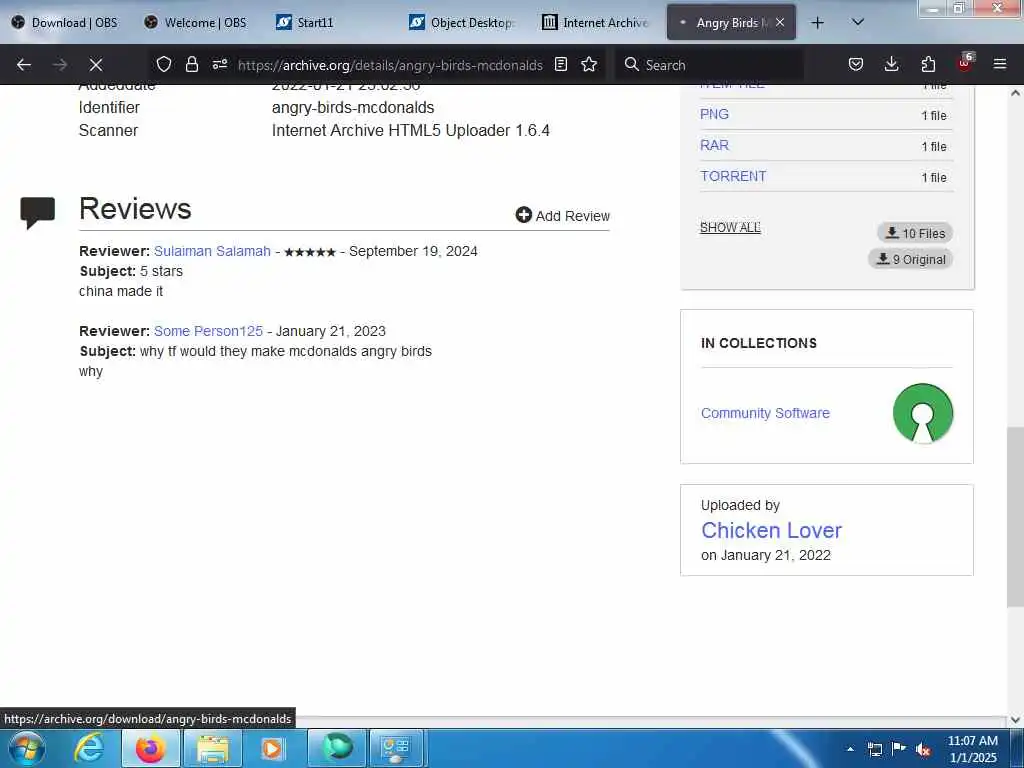Switch to Internet Archive tab
The image size is (1024, 768).
point(595,23)
